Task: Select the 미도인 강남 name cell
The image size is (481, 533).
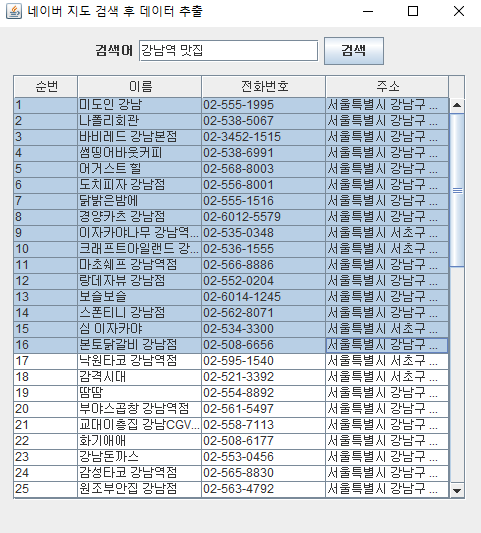Action: click(x=140, y=105)
